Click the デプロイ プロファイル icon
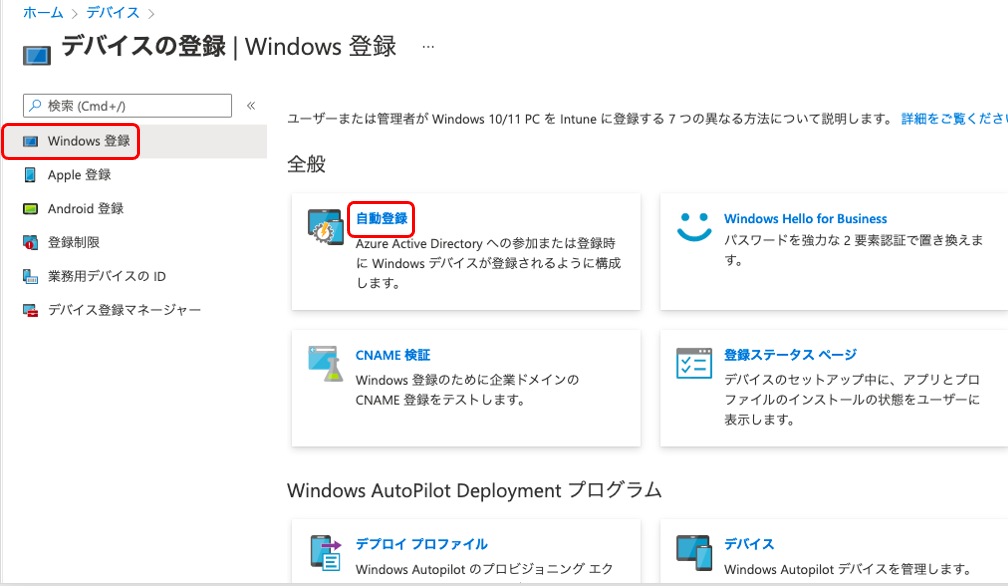 [x=326, y=553]
